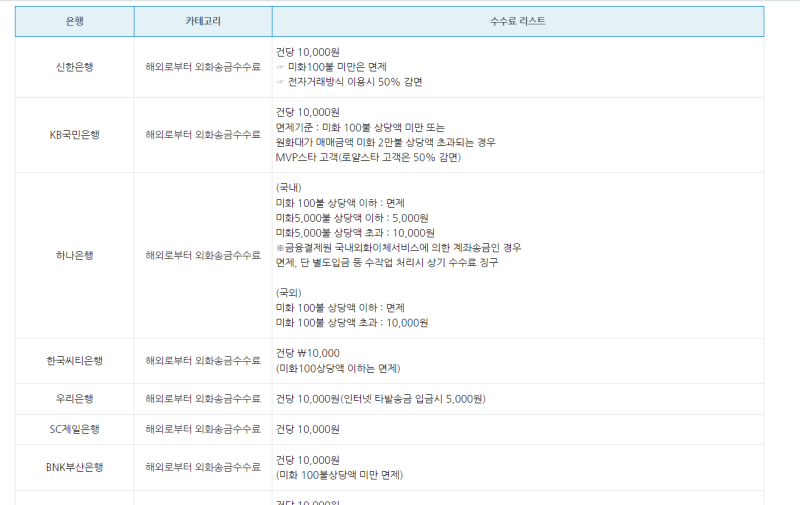Screen dimensions: 800x505
Task: Click 해외로부터 외화송금수수료 in KB국민은행 row
Action: pyautogui.click(x=203, y=135)
